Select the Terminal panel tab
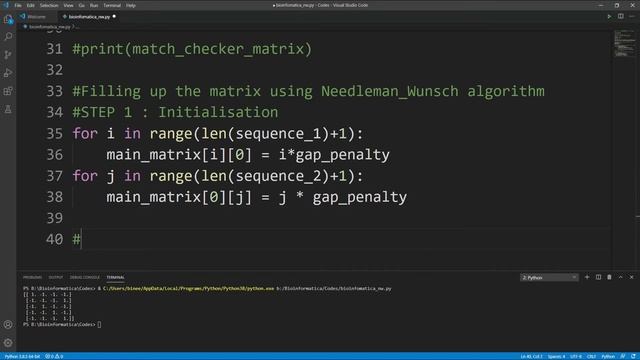 point(116,277)
